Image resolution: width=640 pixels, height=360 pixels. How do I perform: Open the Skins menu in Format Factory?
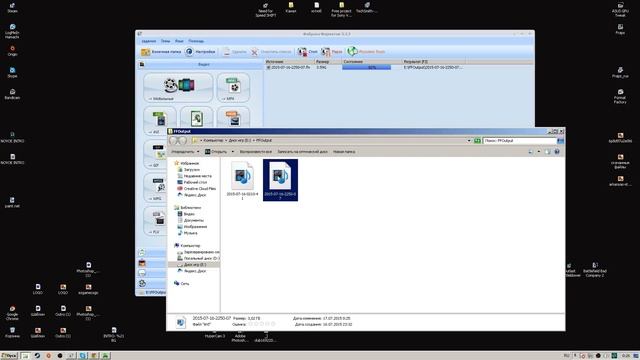[165, 41]
